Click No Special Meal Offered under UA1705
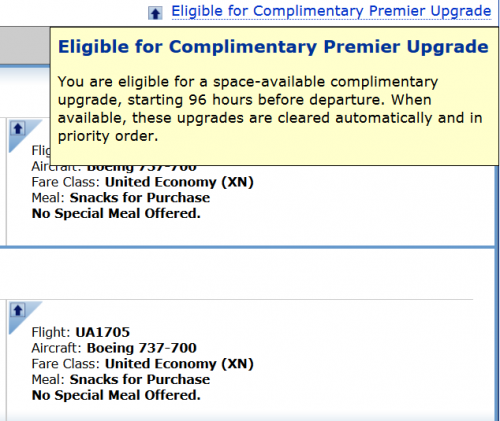The height and width of the screenshot is (421, 500). pos(116,395)
